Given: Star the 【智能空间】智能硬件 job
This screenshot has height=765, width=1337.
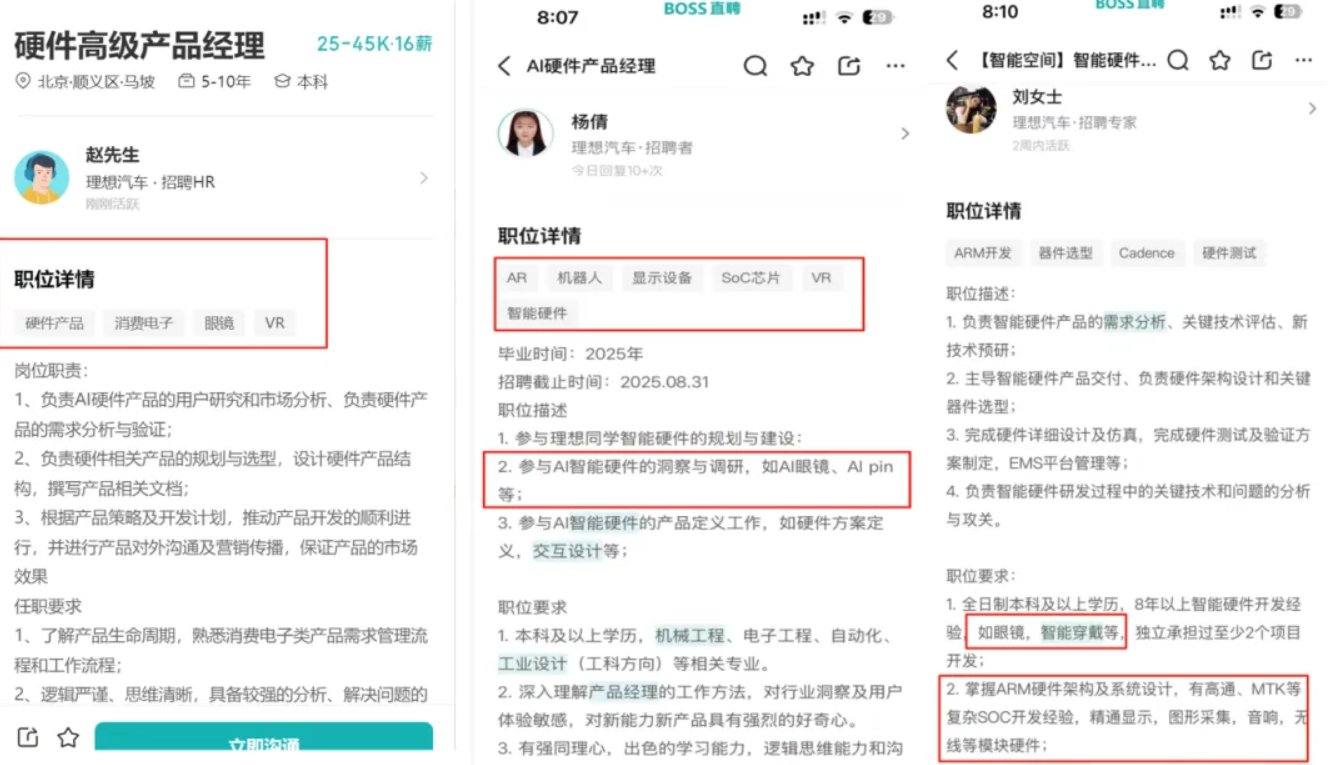Looking at the screenshot, I should pos(1220,61).
